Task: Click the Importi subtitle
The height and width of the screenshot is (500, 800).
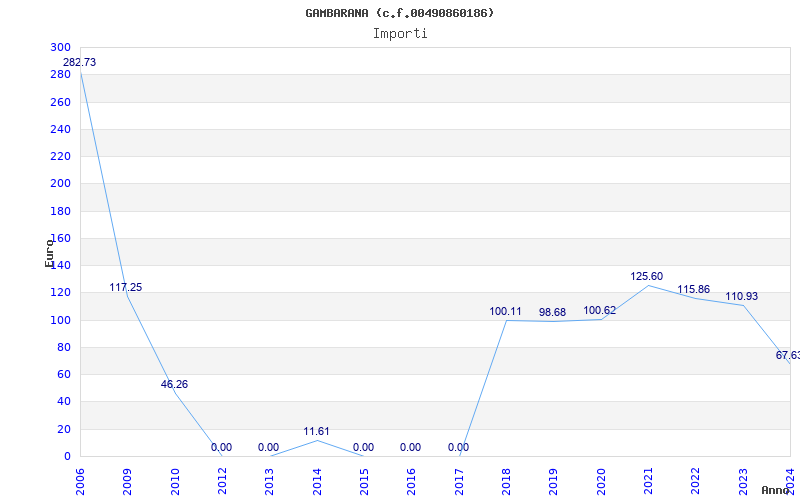Action: [400, 34]
